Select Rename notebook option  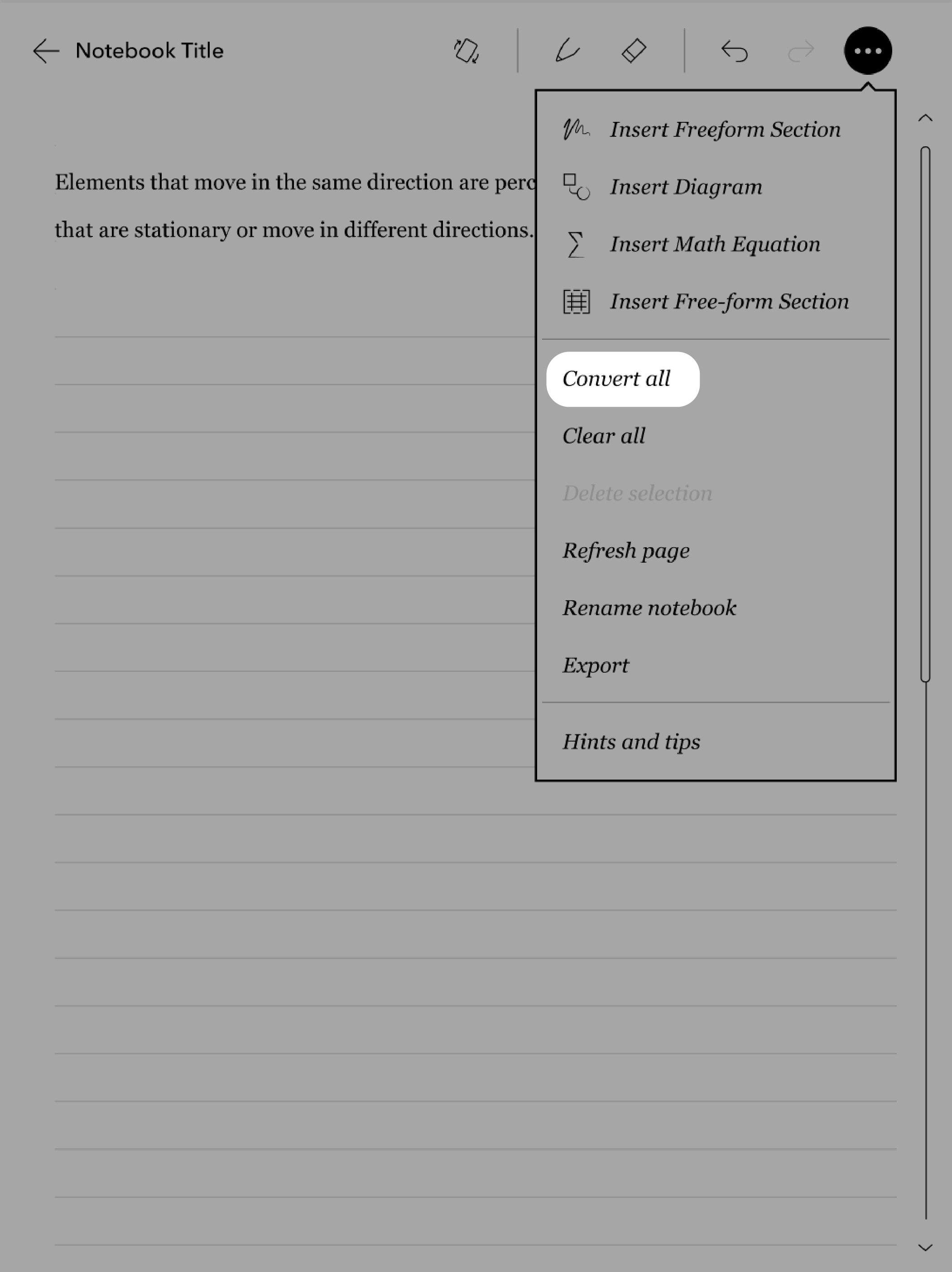649,607
